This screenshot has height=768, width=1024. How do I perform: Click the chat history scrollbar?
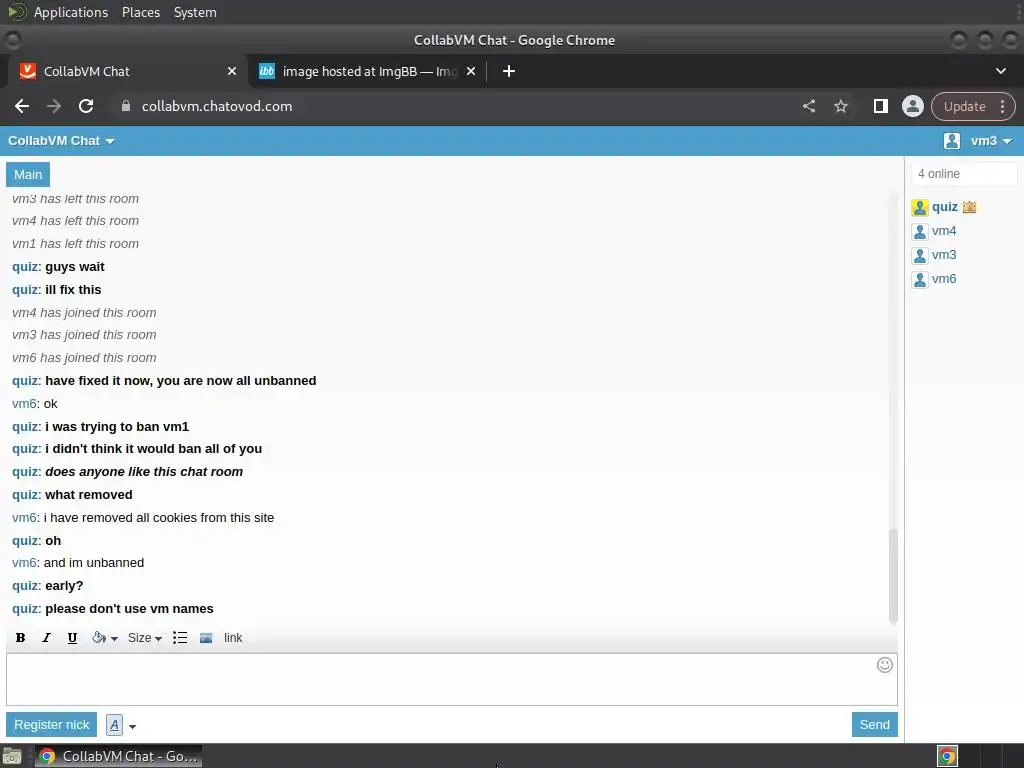pyautogui.click(x=893, y=575)
